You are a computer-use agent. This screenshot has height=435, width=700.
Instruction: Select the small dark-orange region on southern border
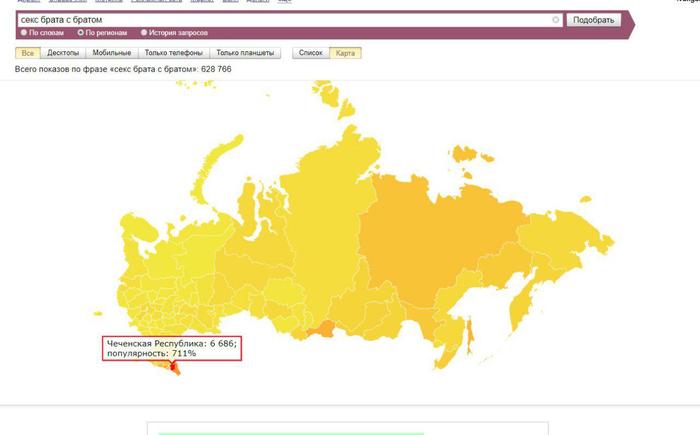click(x=318, y=330)
